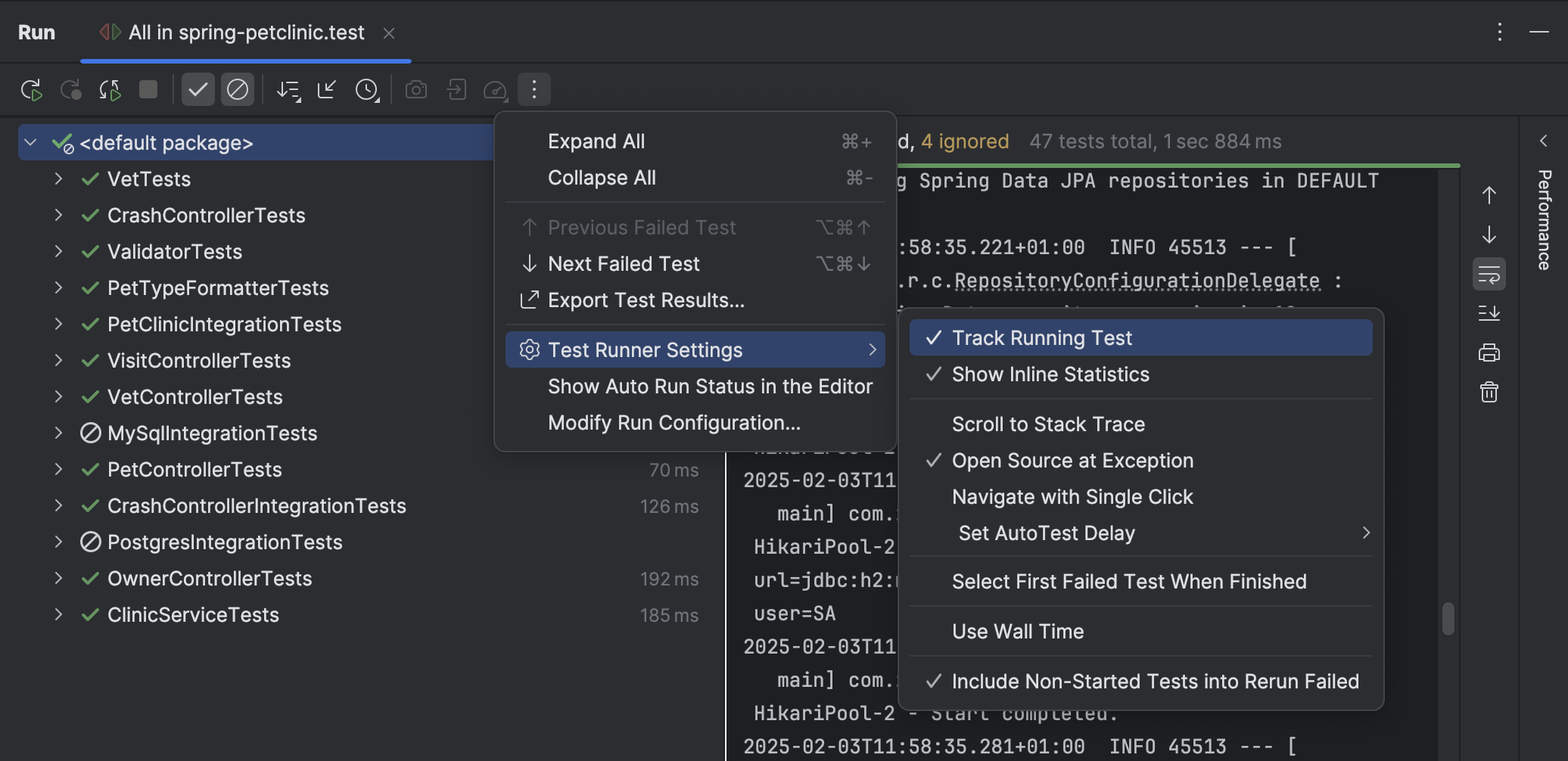This screenshot has width=1568, height=761.
Task: Select the Rerun Failed Tests icon
Action: pos(110,89)
